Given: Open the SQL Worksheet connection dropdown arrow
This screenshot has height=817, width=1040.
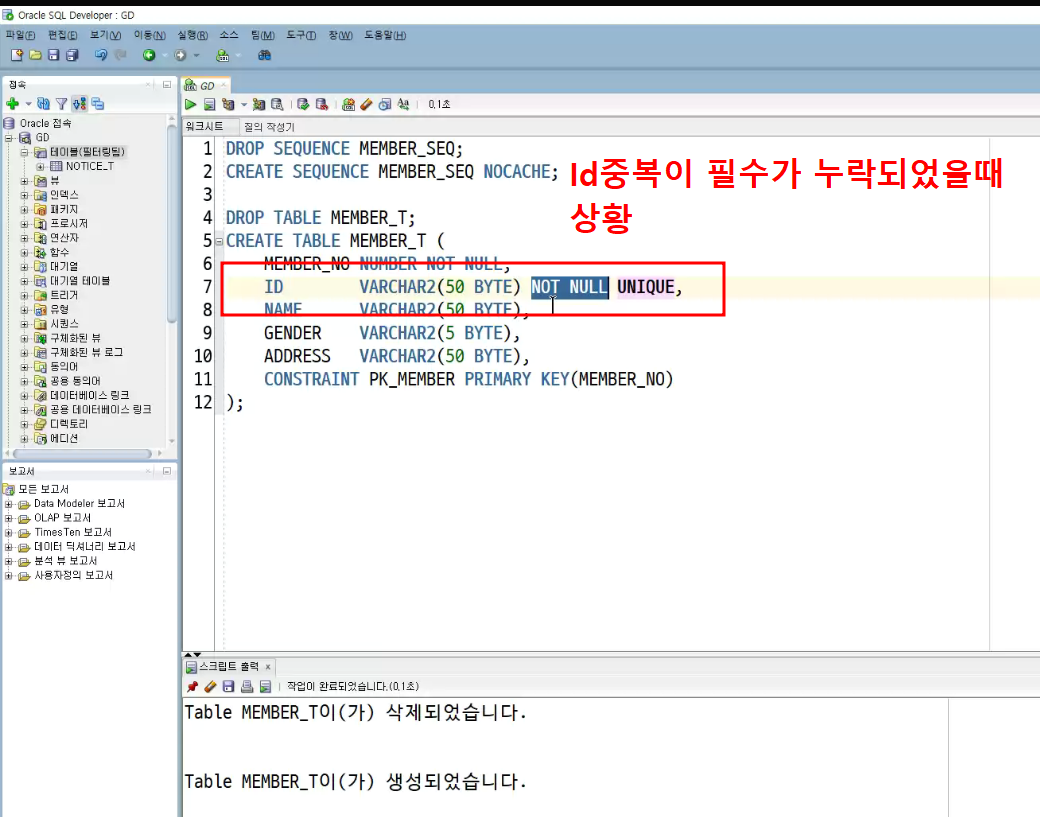Looking at the screenshot, I should click(x=237, y=55).
